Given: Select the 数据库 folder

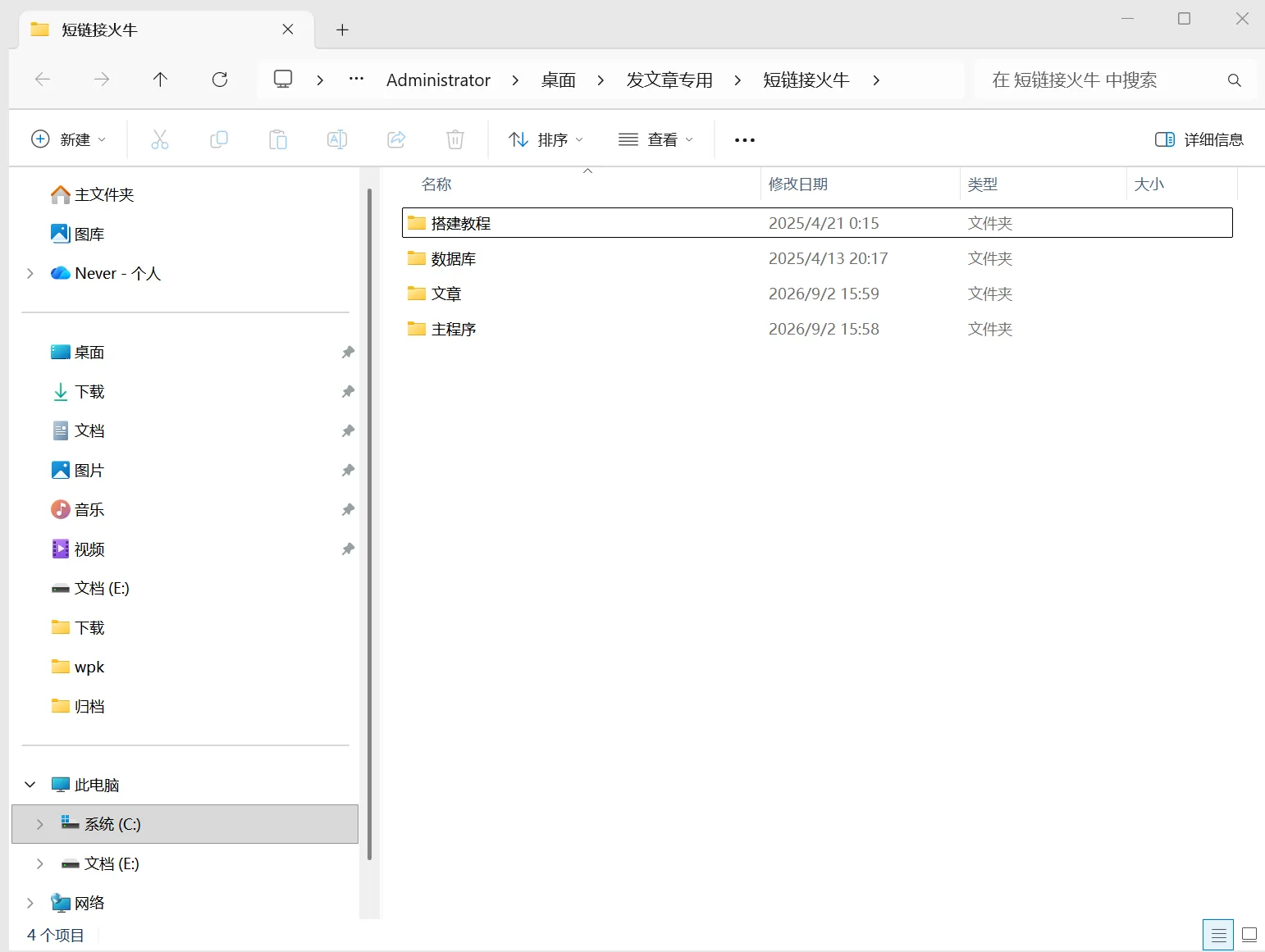Looking at the screenshot, I should click(x=817, y=258).
